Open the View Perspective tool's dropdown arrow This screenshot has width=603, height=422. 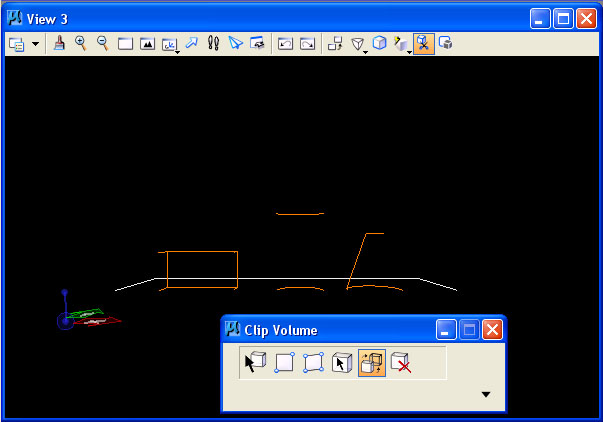366,52
